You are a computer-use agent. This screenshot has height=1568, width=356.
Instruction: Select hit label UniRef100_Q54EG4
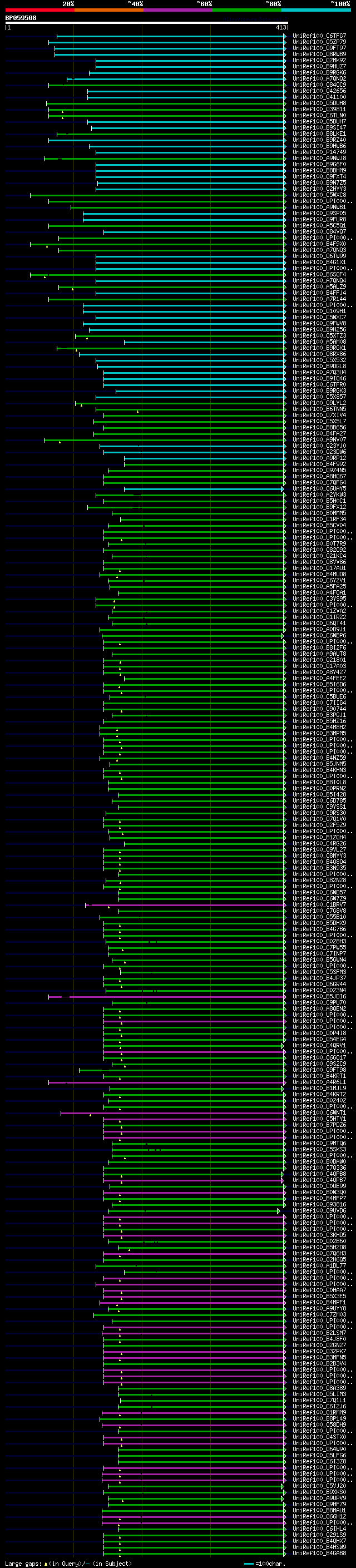tap(319, 1039)
